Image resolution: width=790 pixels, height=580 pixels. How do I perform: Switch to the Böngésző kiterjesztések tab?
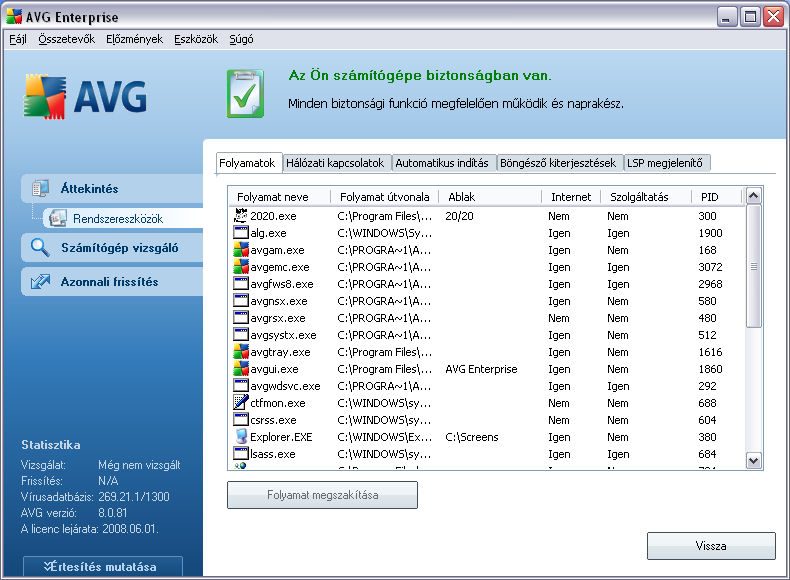point(559,163)
